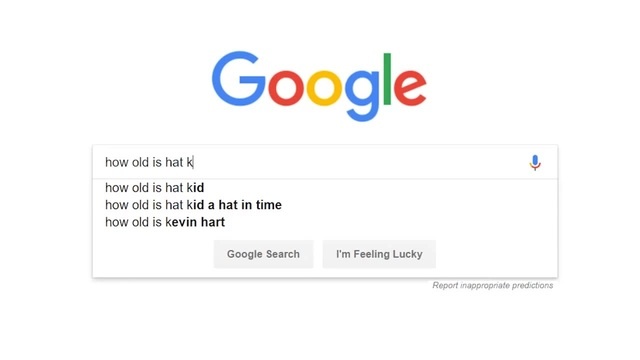Click the word "old" in the typed query

click(x=140, y=162)
